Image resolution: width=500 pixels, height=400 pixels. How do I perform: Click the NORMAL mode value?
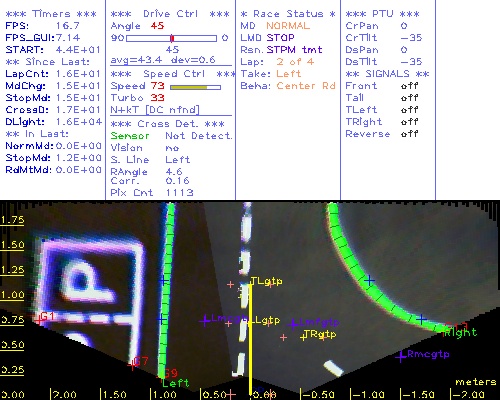click(x=288, y=26)
